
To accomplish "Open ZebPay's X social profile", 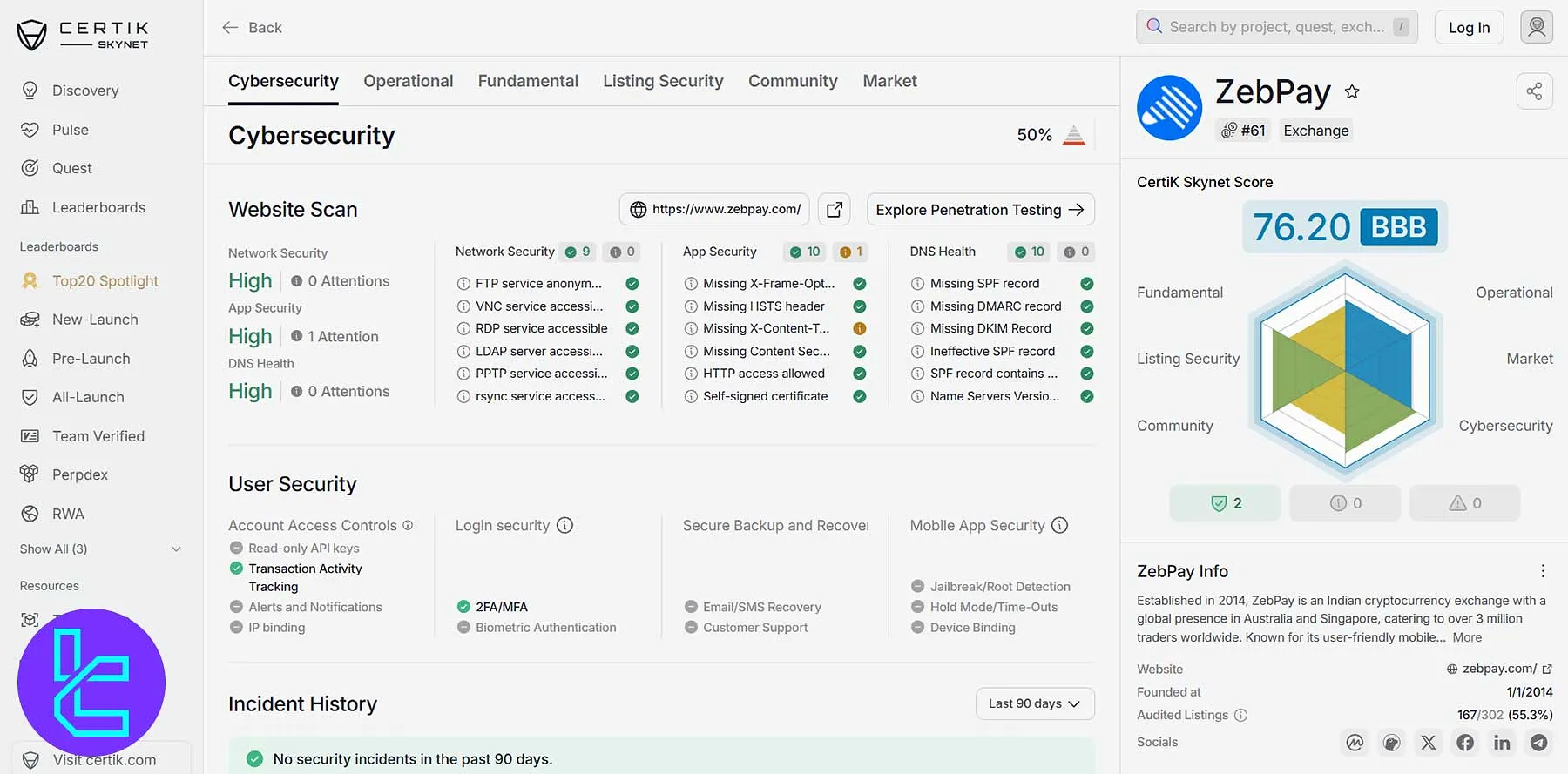I will point(1429,743).
